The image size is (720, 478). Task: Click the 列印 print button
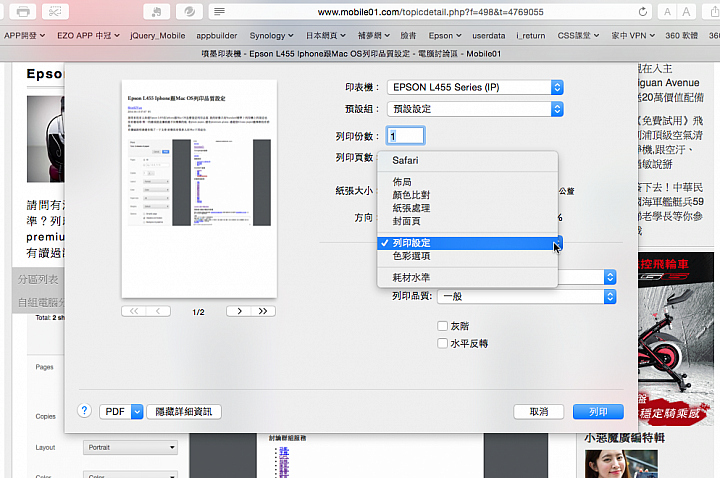click(598, 411)
